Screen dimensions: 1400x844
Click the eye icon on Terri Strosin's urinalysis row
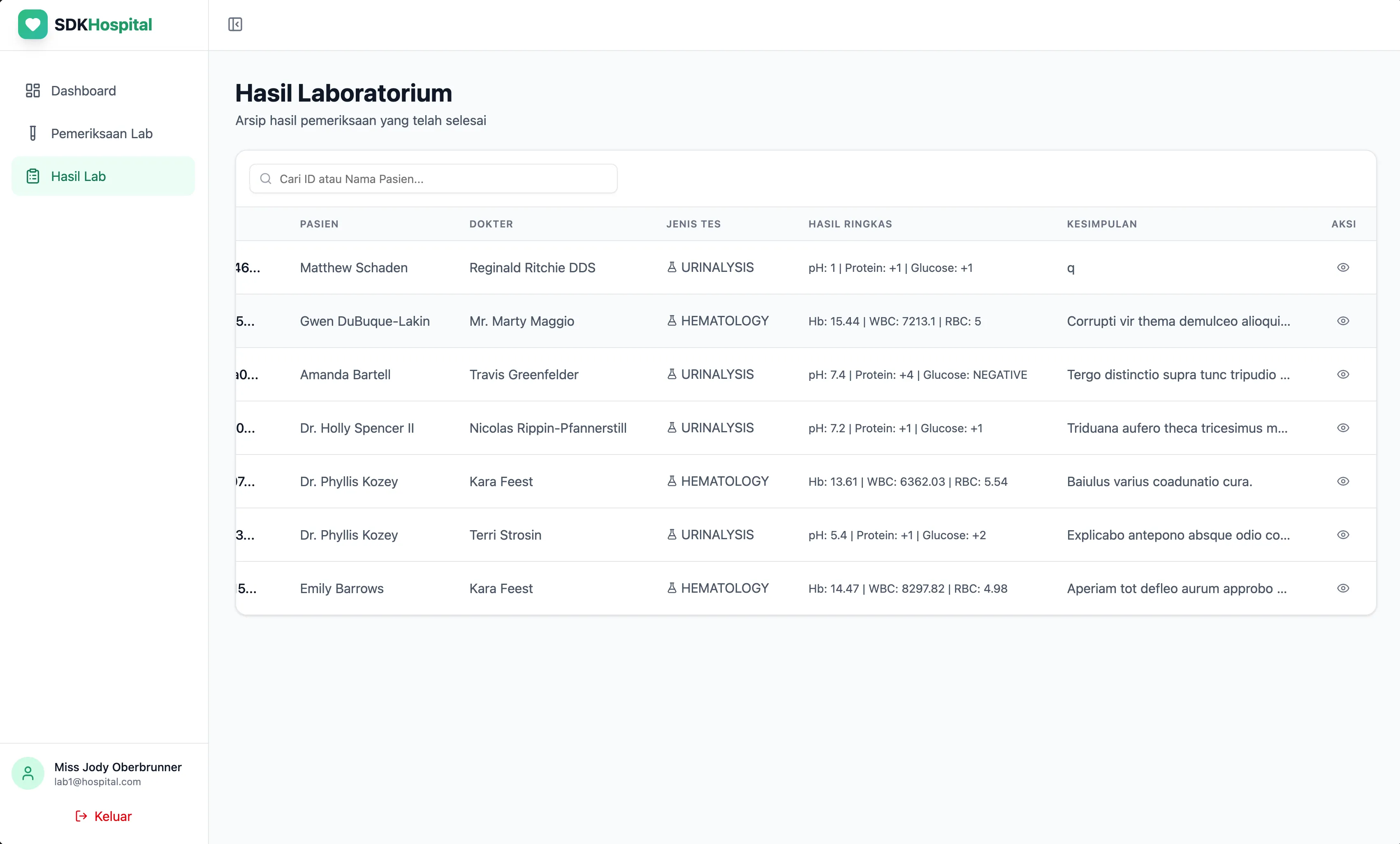tap(1343, 535)
